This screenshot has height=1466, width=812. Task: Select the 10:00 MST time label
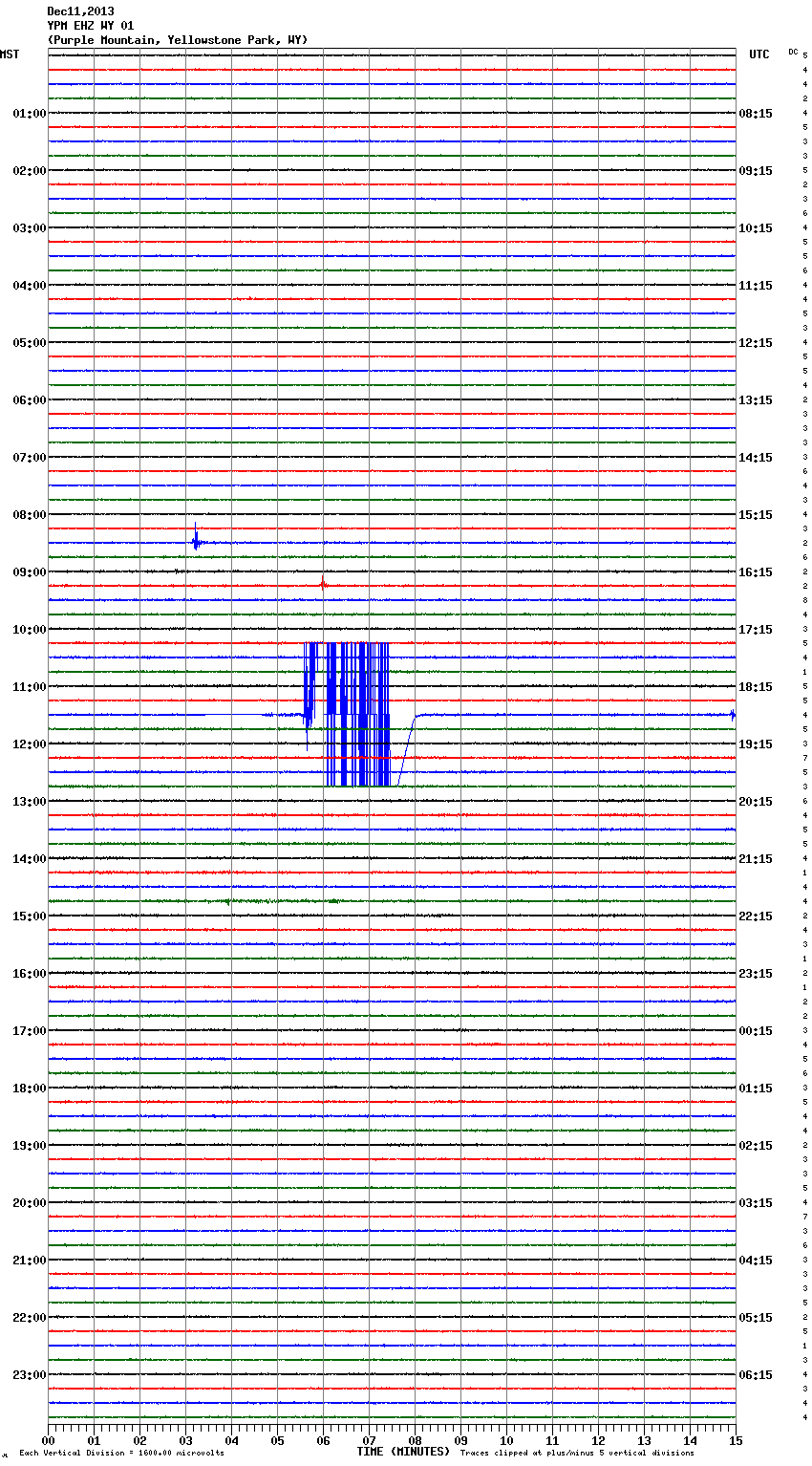[30, 630]
